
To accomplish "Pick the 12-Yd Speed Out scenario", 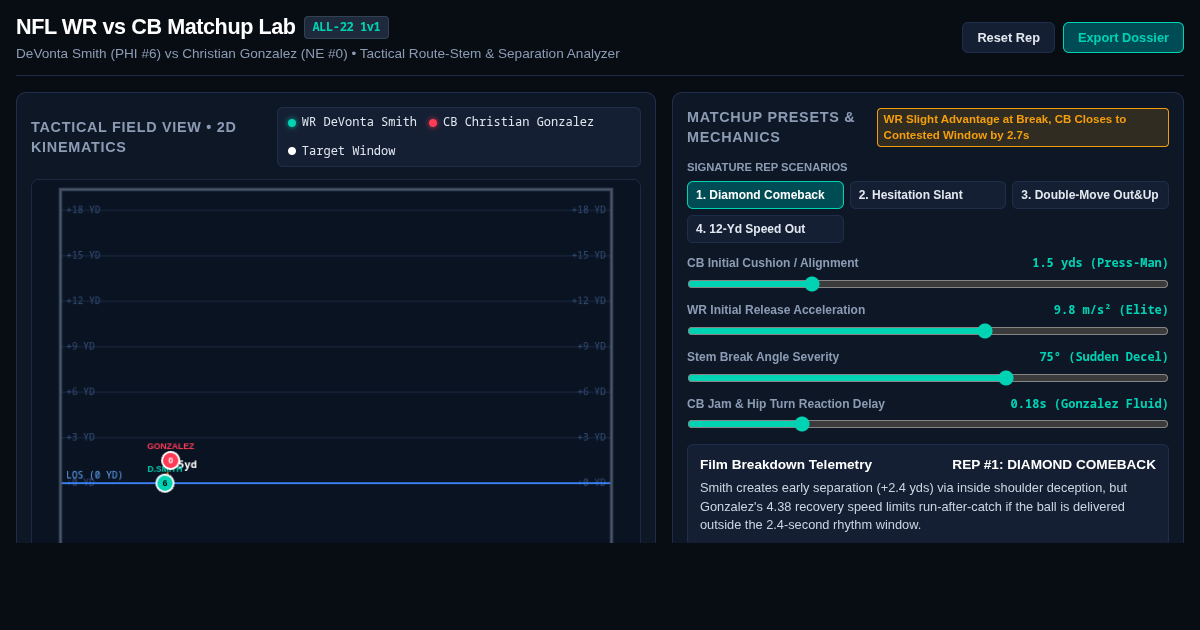I will coord(765,229).
